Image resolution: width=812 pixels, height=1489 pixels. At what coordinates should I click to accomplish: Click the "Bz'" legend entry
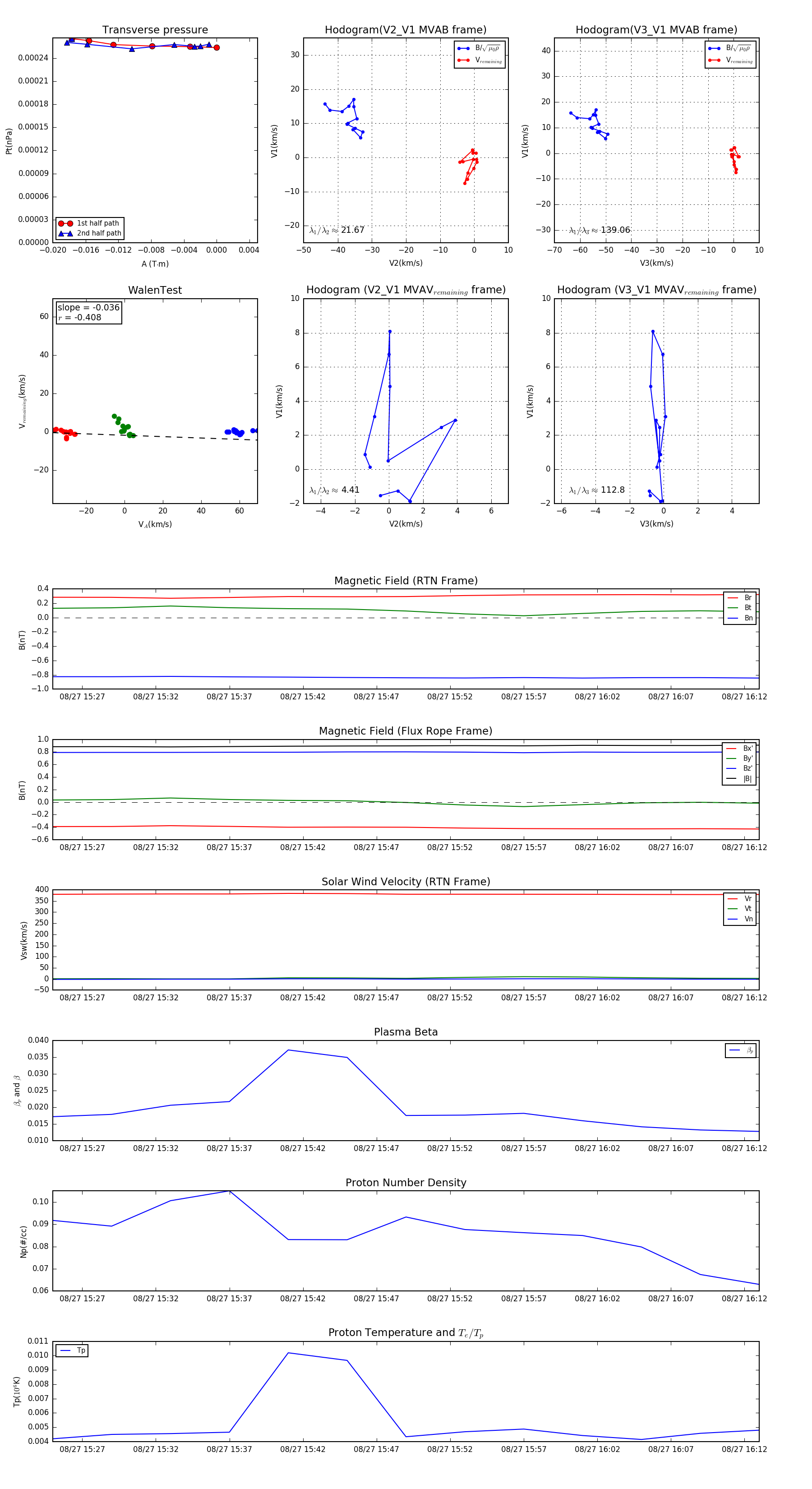(x=739, y=768)
